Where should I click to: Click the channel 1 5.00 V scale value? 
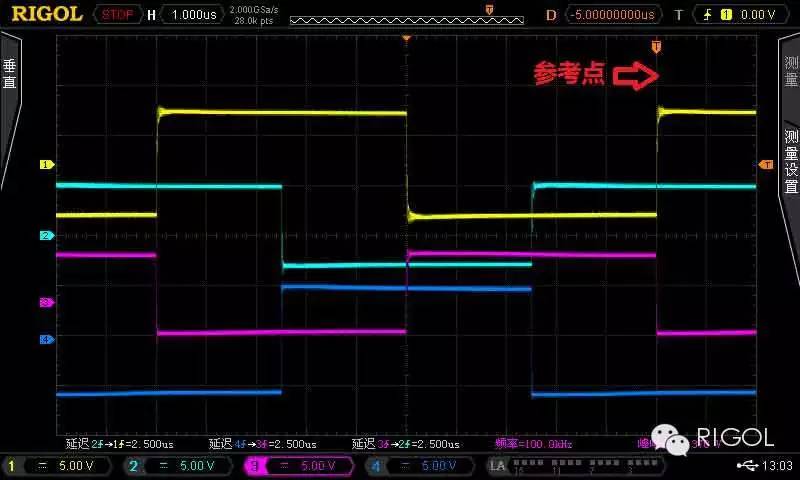(76, 466)
